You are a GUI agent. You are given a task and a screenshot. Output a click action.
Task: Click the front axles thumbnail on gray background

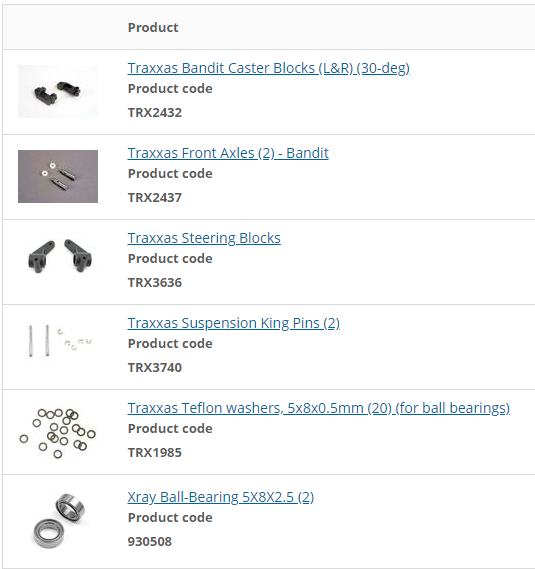pos(58,176)
